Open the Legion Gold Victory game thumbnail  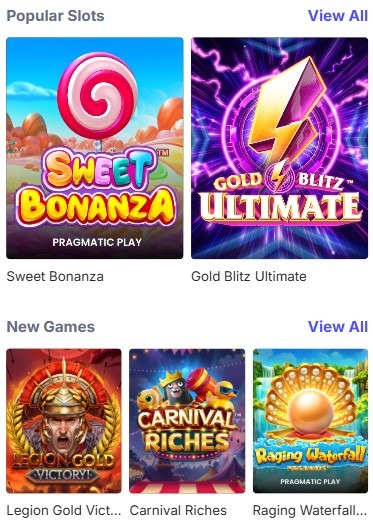click(x=64, y=421)
